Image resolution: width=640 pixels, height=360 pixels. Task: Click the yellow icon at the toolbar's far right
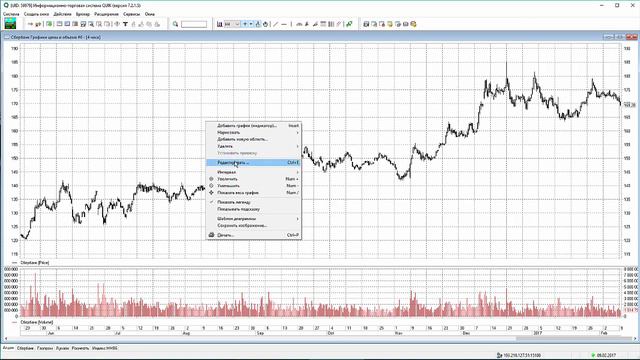413,24
